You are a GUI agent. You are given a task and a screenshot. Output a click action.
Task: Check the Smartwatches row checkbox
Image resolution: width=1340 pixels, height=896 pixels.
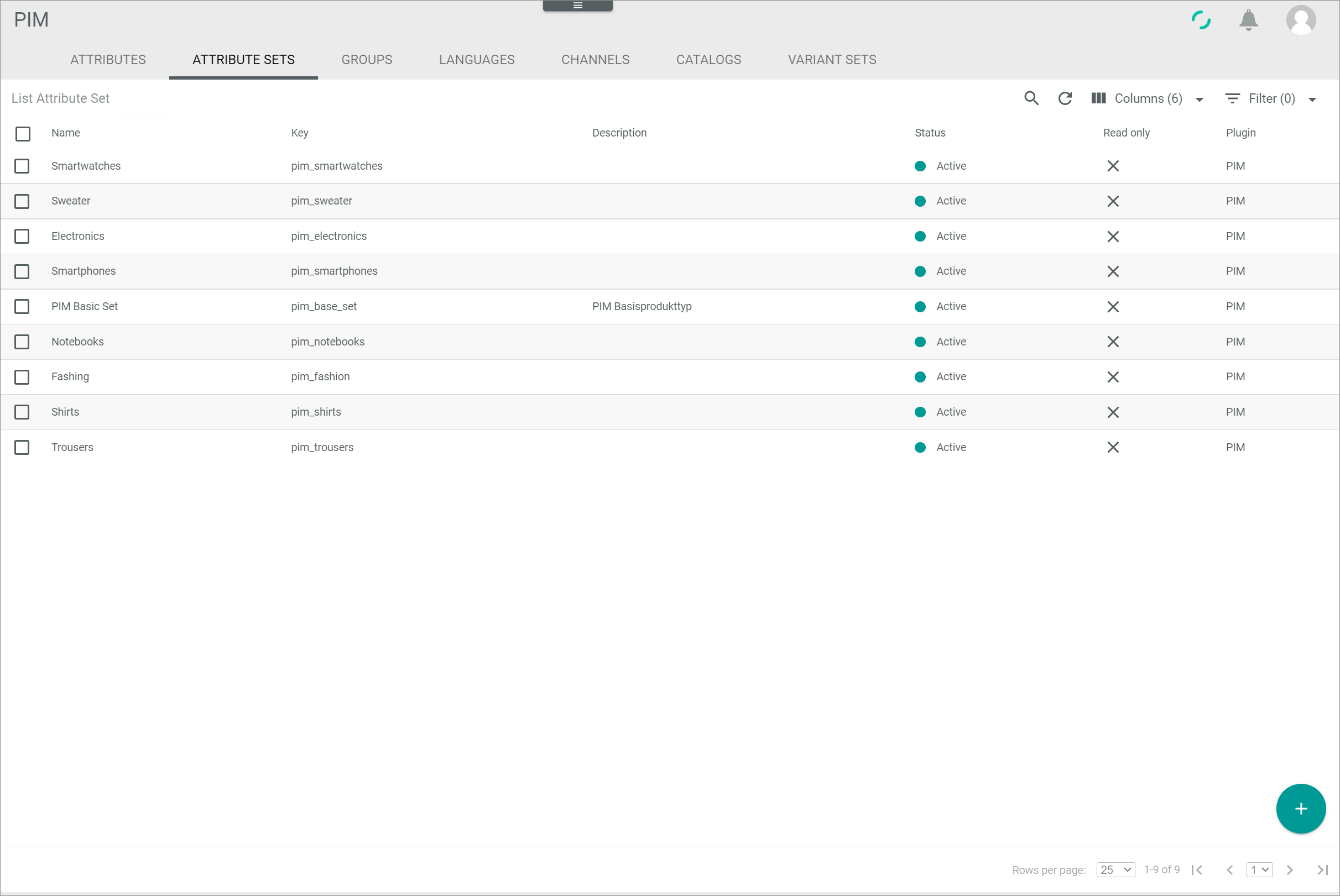(x=22, y=166)
